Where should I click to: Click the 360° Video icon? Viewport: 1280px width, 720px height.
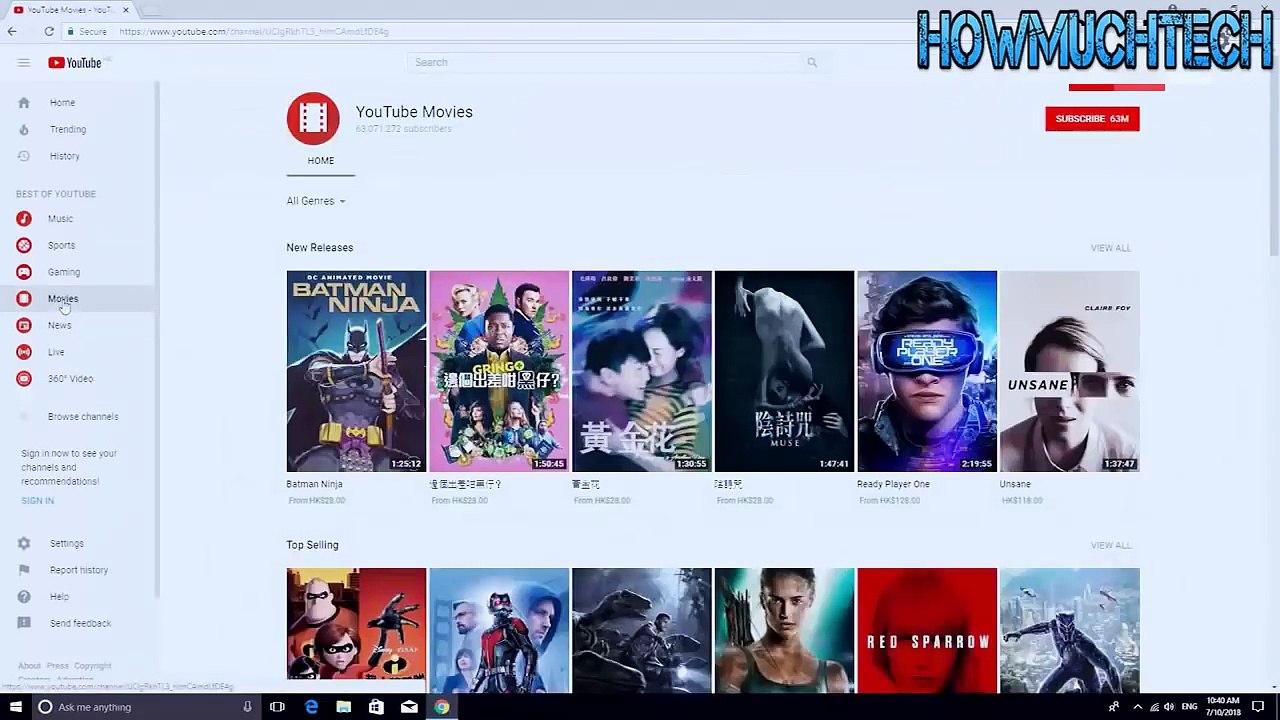[24, 379]
